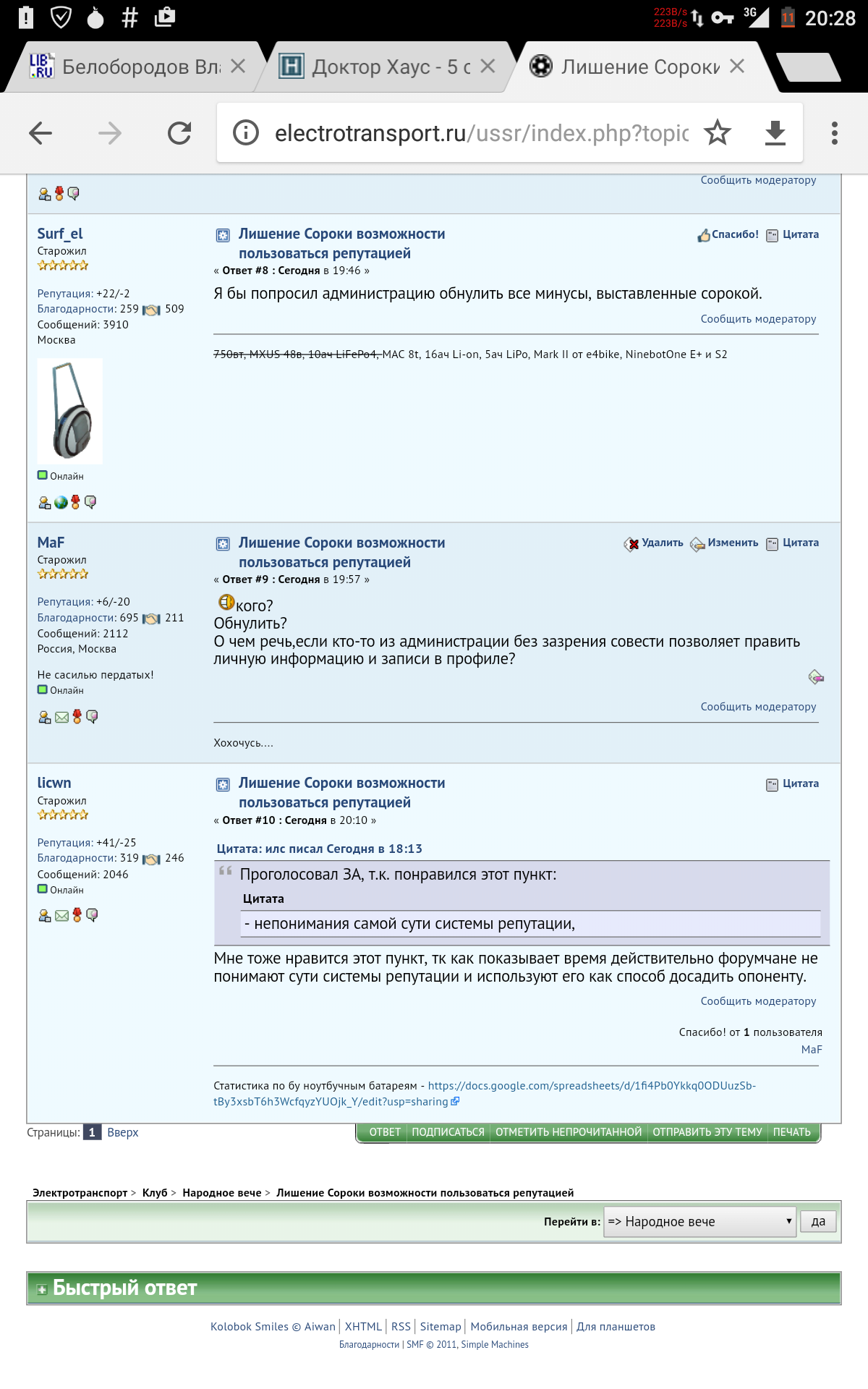Open Surf_el's user profile link
The height and width of the screenshot is (1389, 868).
60,234
